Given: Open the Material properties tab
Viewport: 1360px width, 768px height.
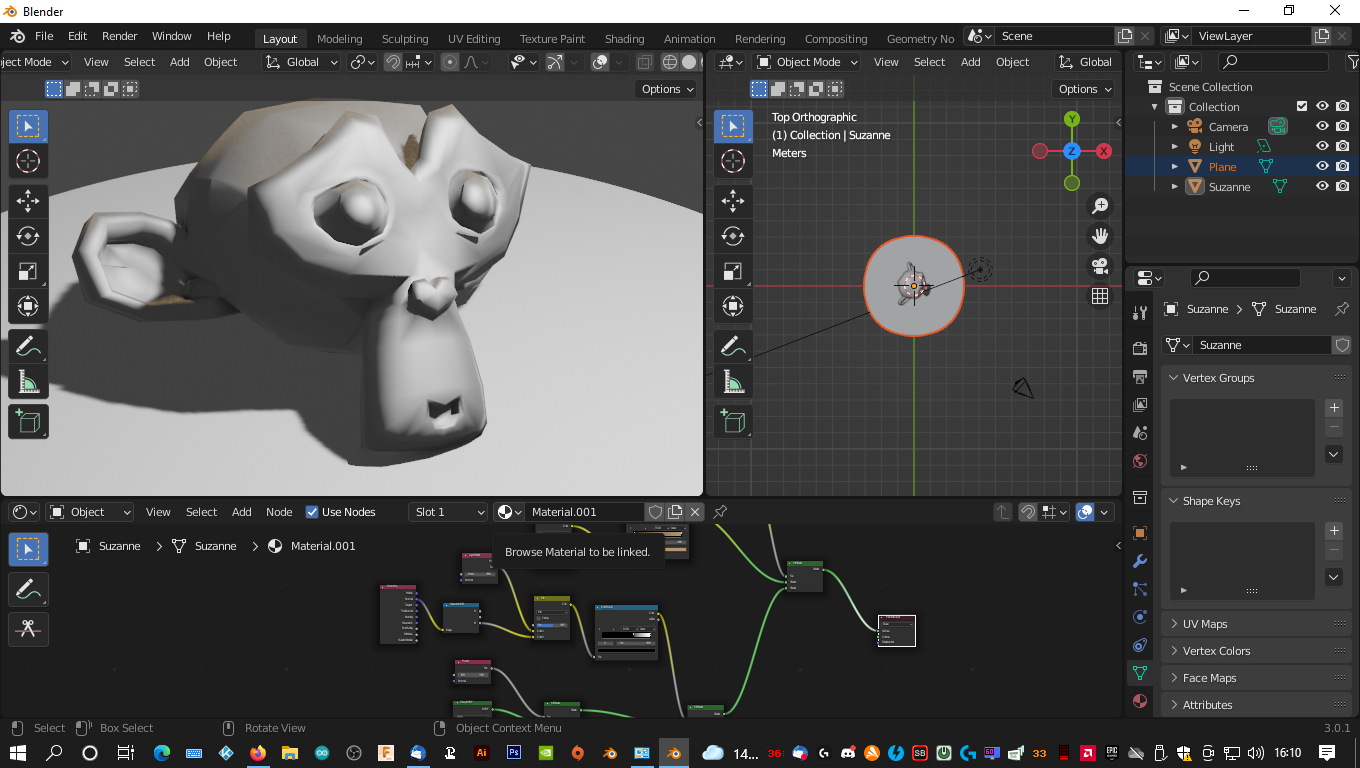Looking at the screenshot, I should point(1140,701).
